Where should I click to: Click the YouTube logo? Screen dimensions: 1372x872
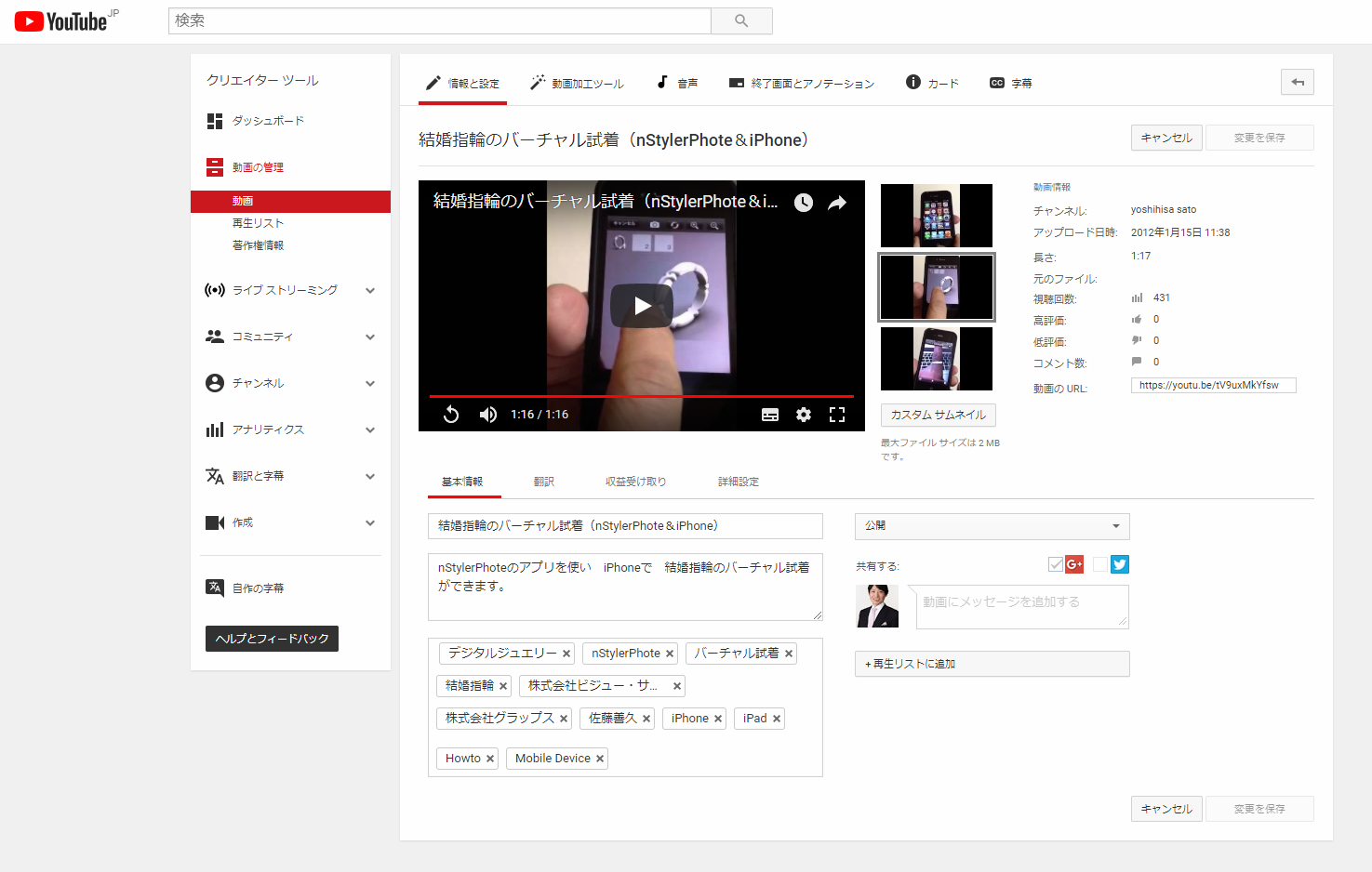tap(66, 20)
